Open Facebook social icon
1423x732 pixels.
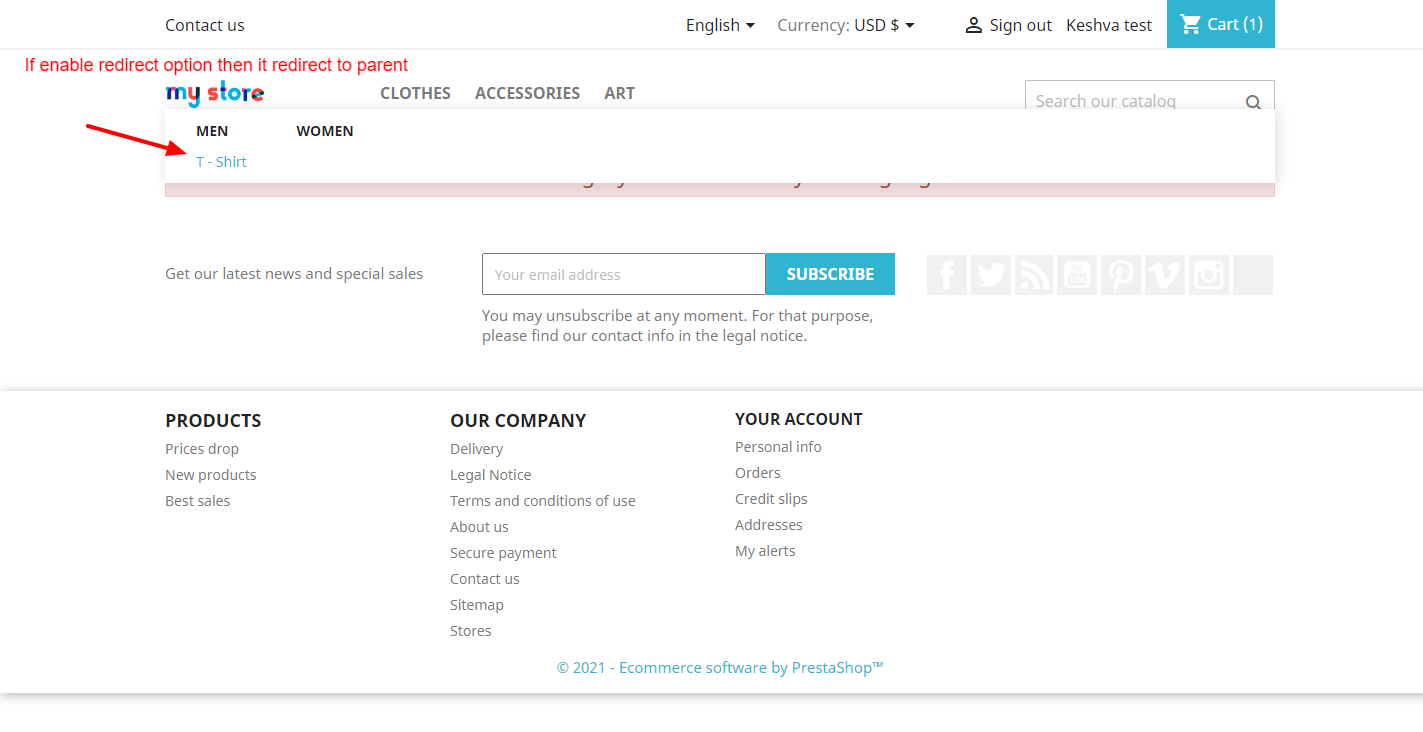point(947,275)
